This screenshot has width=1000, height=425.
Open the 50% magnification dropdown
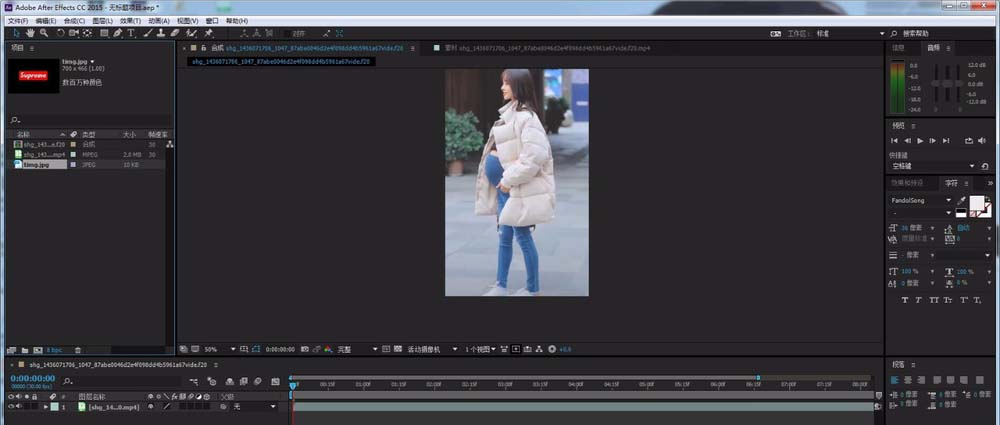(x=218, y=349)
